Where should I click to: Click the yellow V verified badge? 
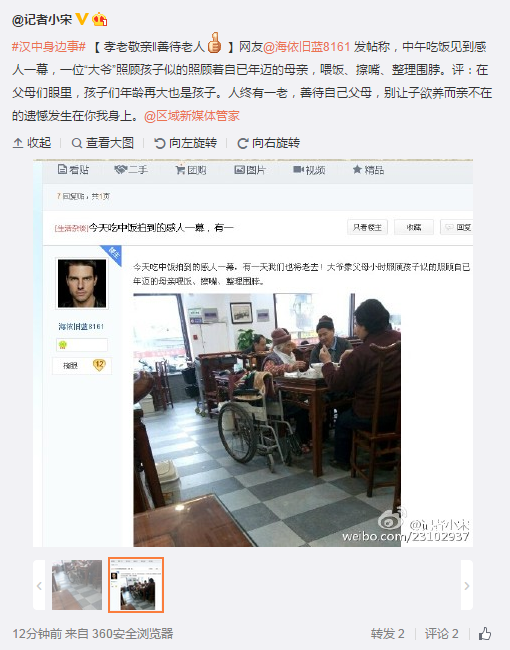[x=82, y=19]
